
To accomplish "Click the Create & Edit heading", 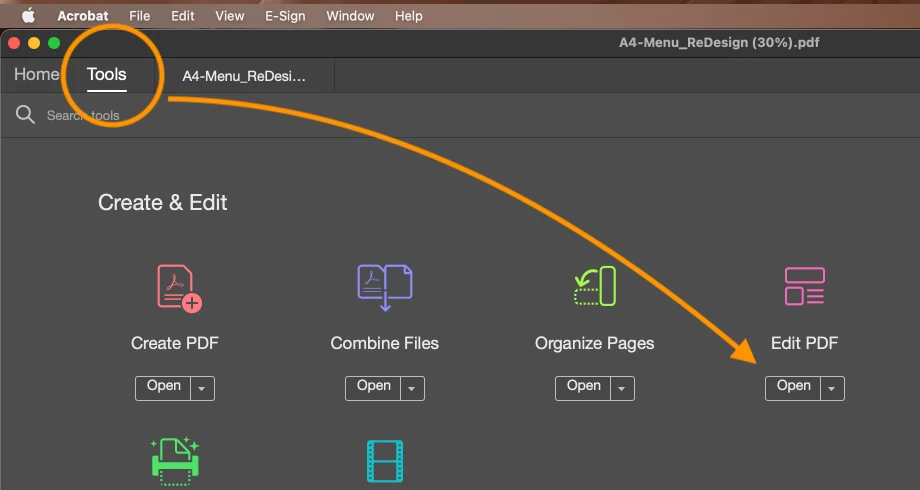I will point(163,202).
